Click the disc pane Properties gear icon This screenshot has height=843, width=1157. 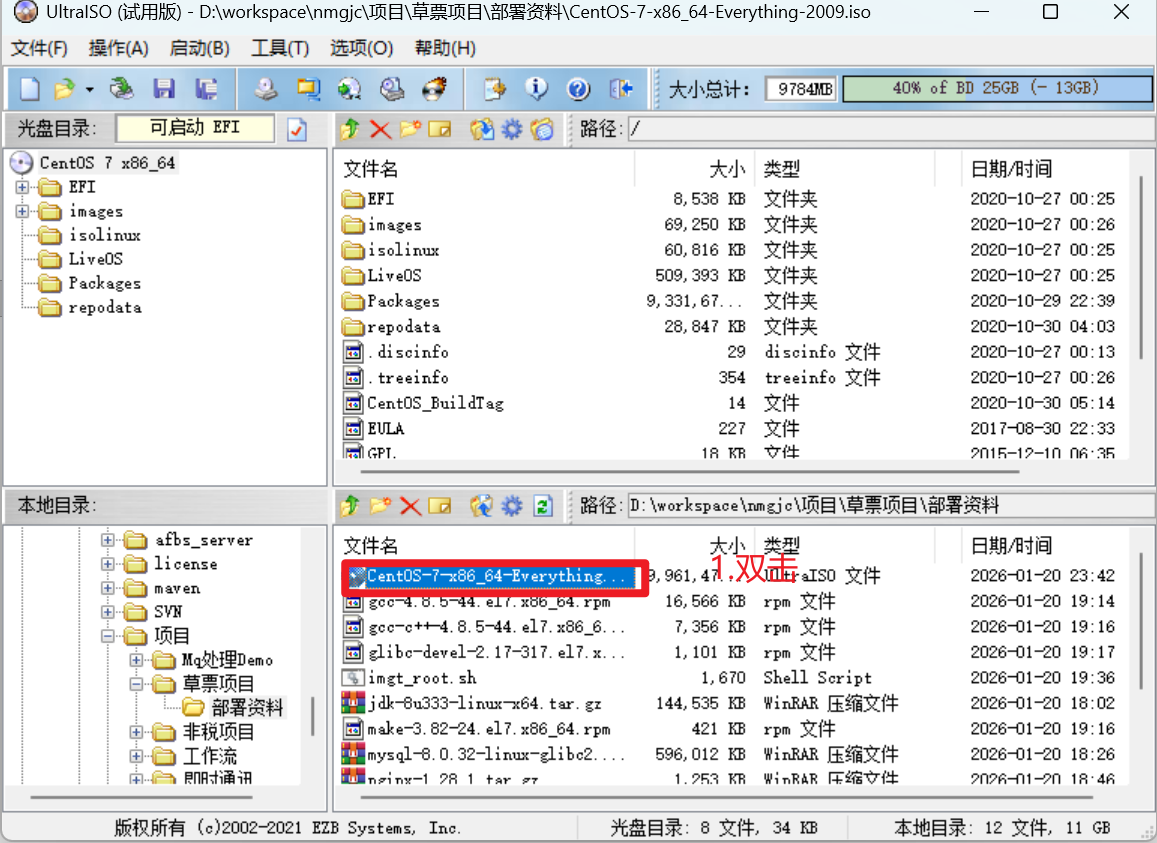click(x=511, y=130)
